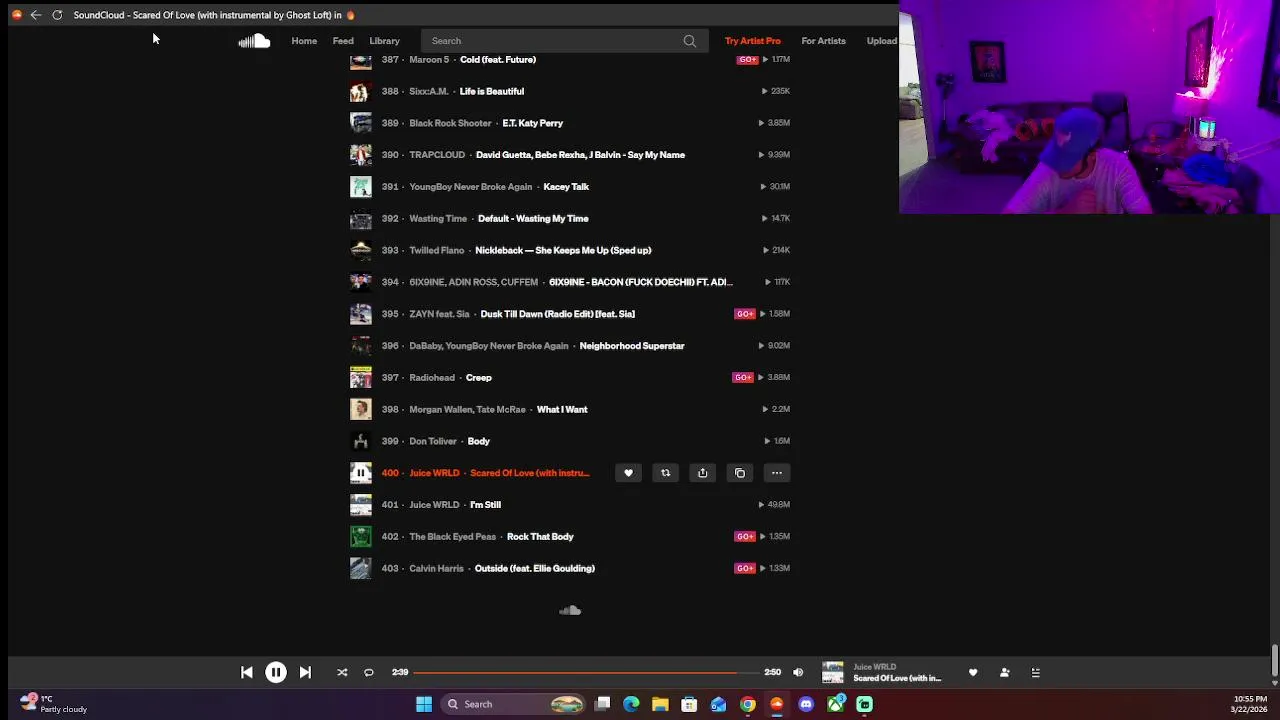Viewport: 1280px width, 720px height.
Task: Mute the volume speaker icon
Action: click(798, 673)
